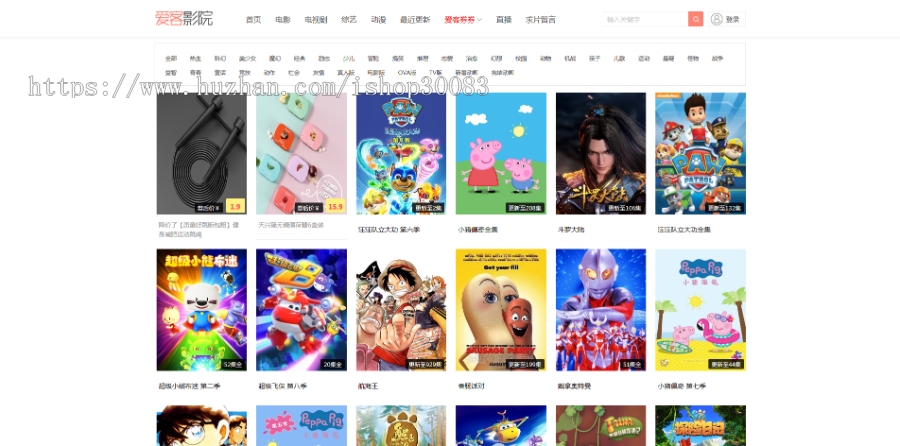The height and width of the screenshot is (446, 900).
Task: Open the mint candy ad thumbnail priced 15.9
Action: point(301,154)
